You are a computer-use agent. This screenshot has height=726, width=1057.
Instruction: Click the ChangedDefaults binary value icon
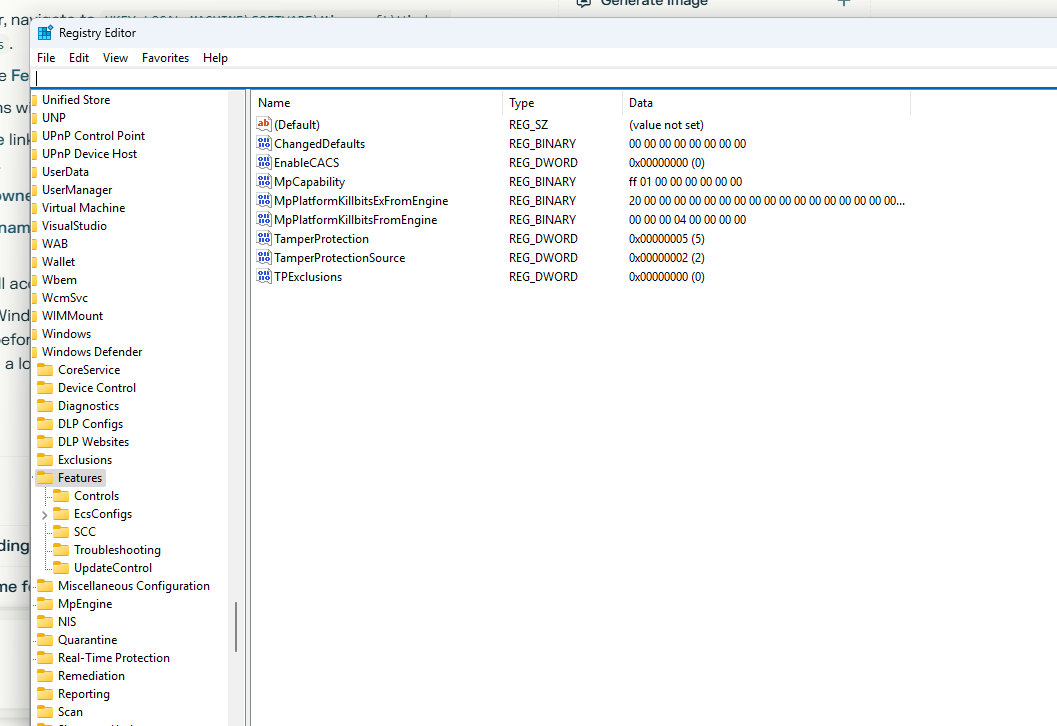pos(264,143)
